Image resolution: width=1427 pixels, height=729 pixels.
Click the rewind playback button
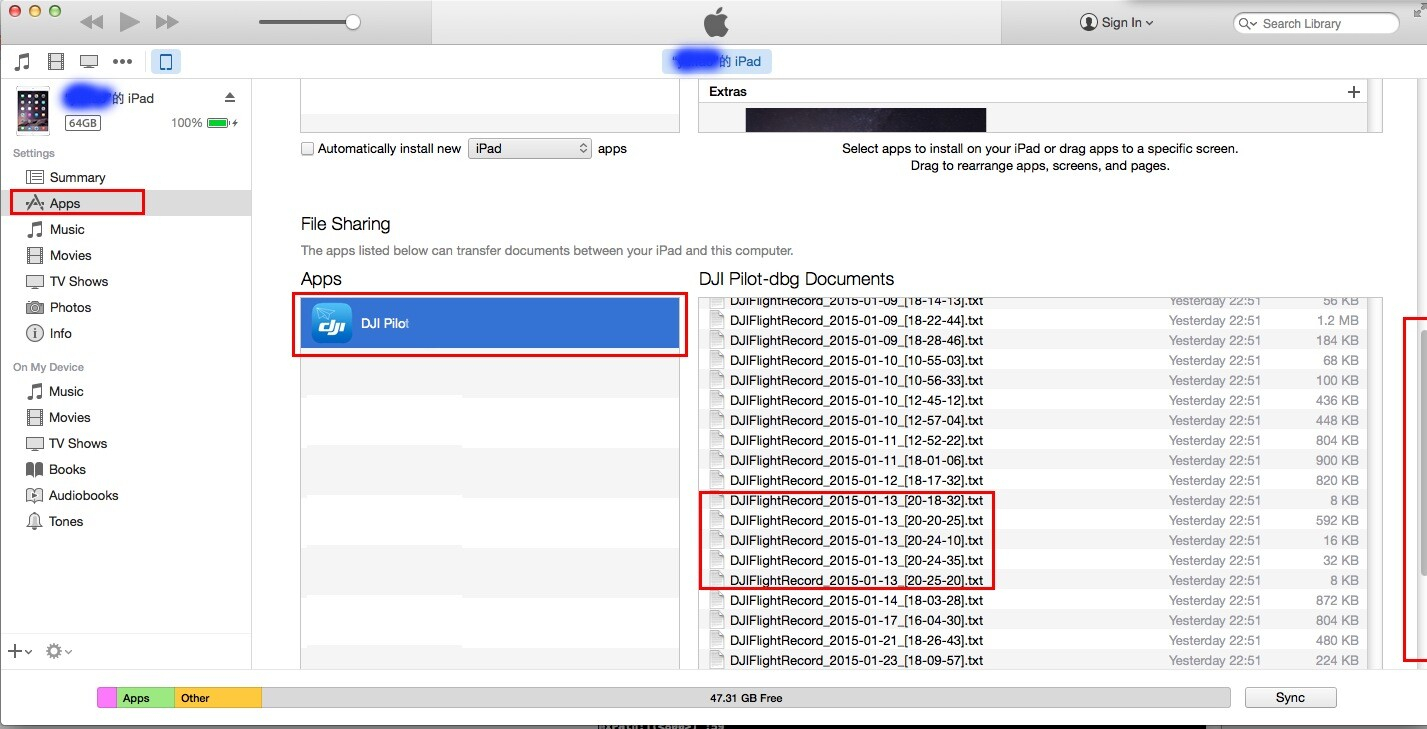[x=91, y=22]
